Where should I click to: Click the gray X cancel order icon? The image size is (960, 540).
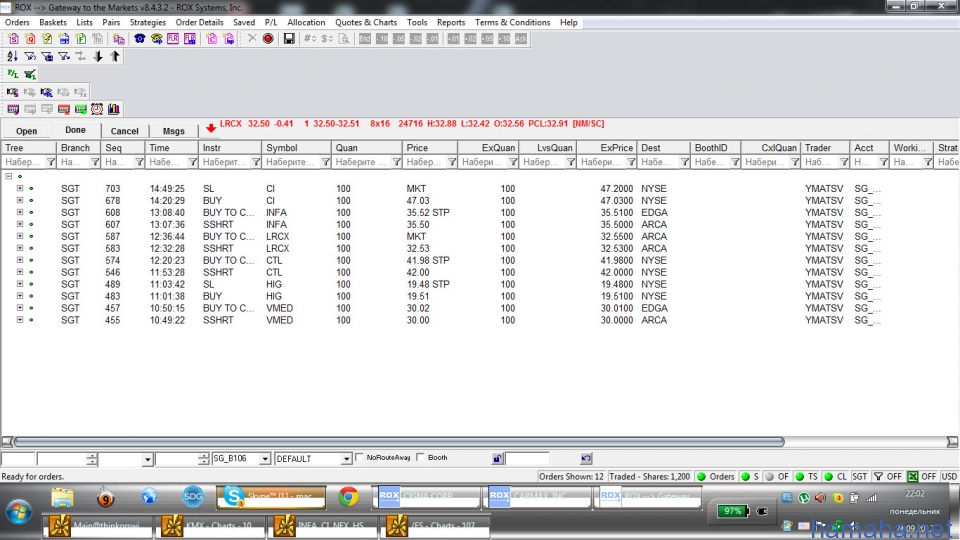point(252,39)
